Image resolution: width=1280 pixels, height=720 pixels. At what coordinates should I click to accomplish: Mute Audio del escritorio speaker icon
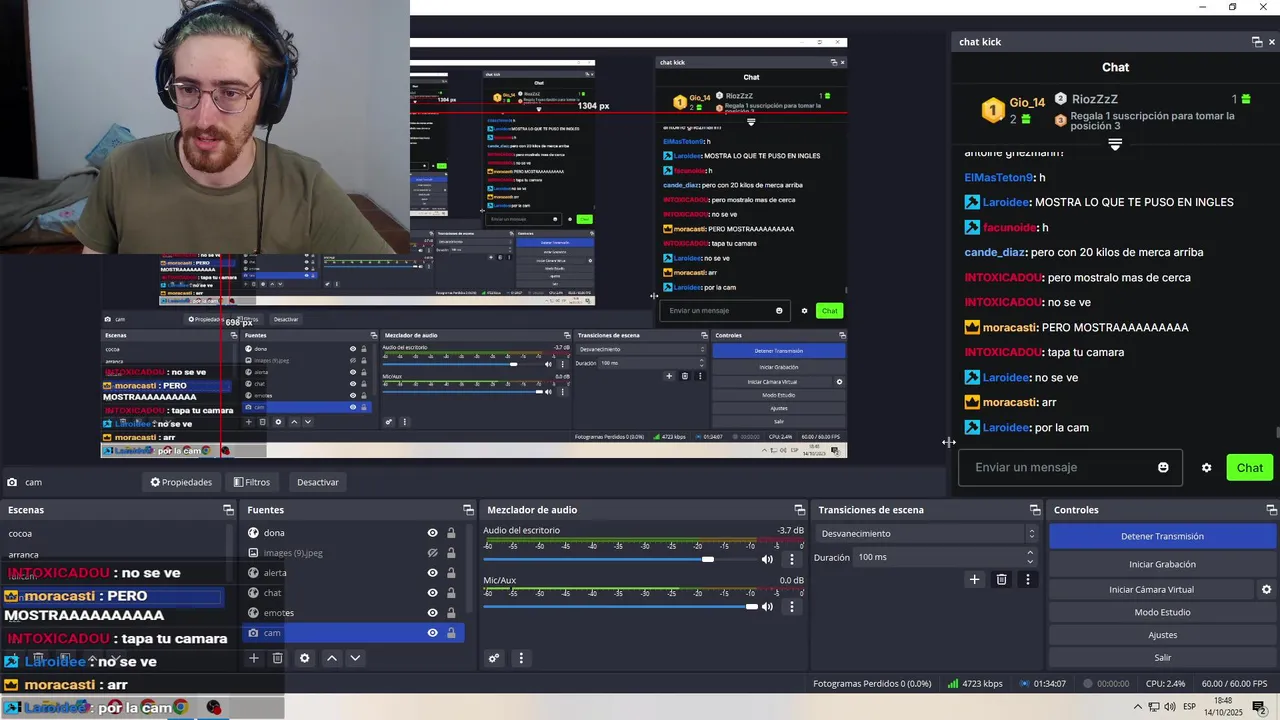pyautogui.click(x=767, y=559)
